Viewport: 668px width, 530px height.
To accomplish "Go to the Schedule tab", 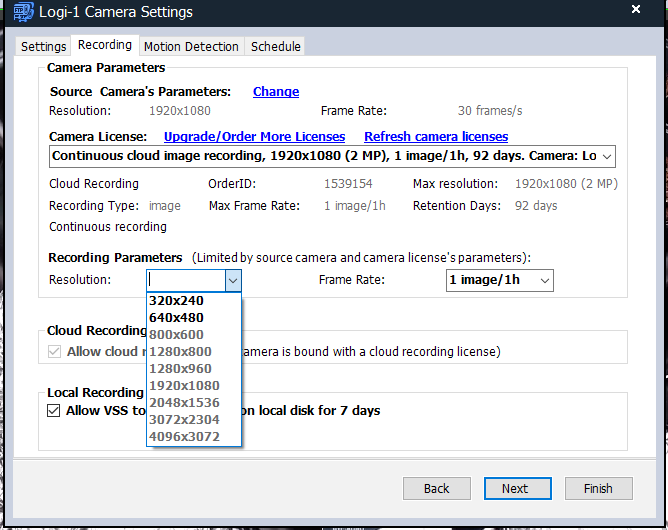I will pos(275,46).
